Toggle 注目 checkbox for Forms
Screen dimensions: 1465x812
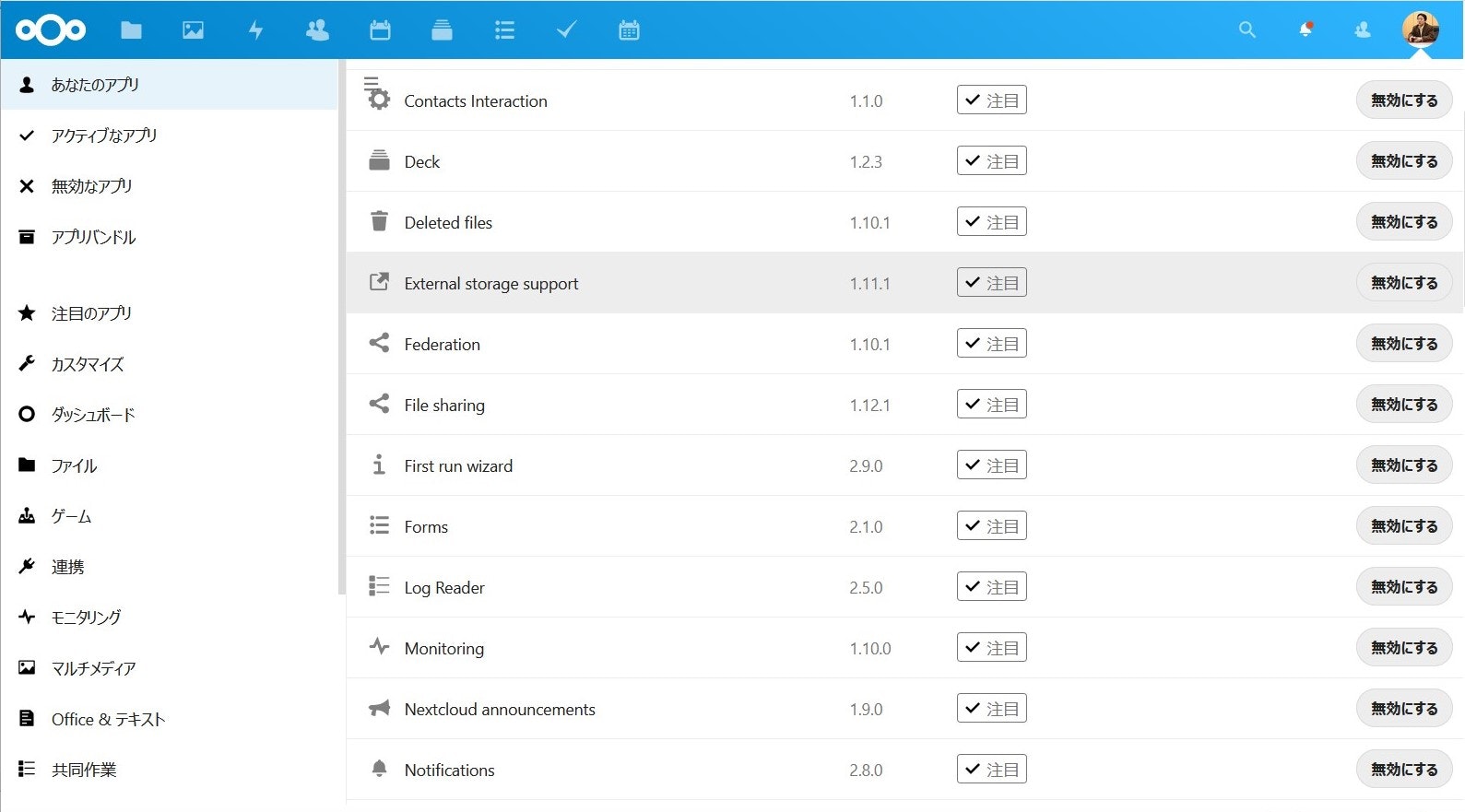[992, 526]
